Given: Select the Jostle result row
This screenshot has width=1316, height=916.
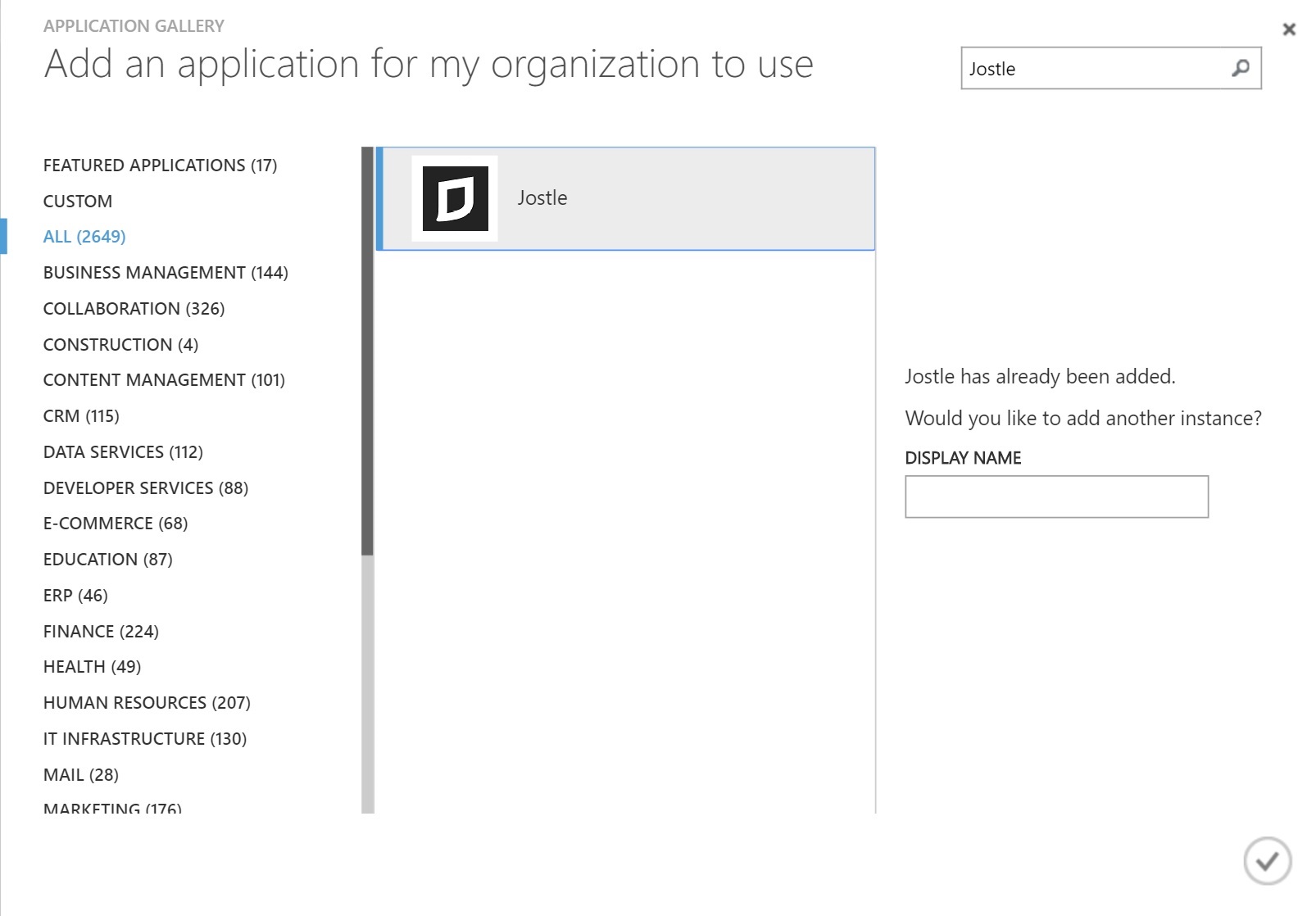Looking at the screenshot, I should [x=625, y=198].
